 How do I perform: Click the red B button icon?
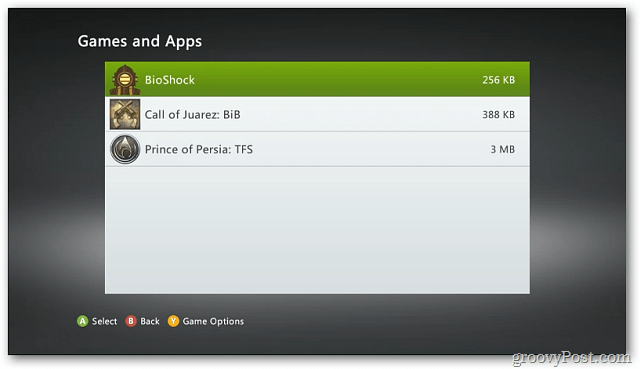point(131,321)
